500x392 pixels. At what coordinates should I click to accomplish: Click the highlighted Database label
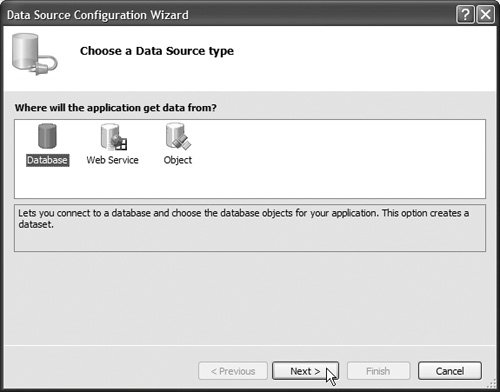47,160
